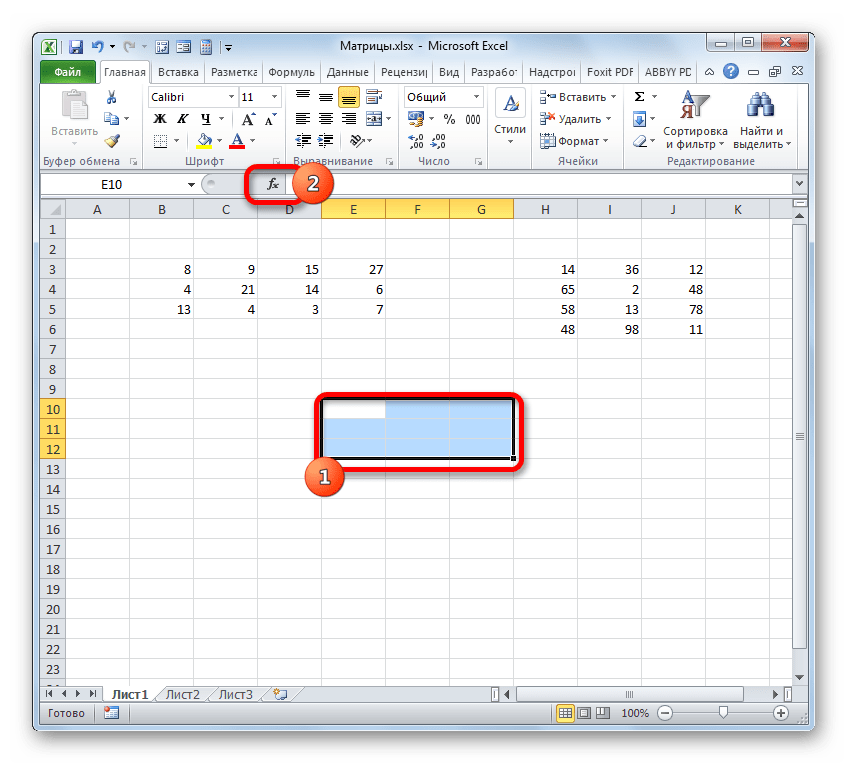Click Формат cells button
The image size is (848, 764).
[574, 141]
